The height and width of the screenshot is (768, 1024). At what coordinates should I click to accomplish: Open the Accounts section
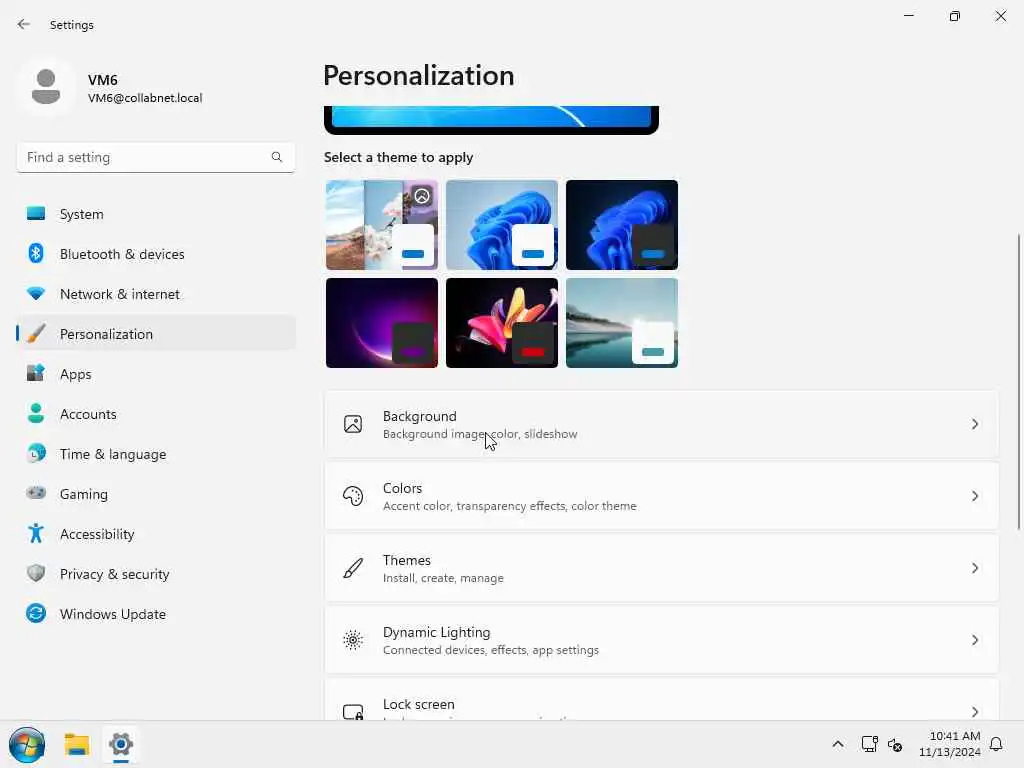pyautogui.click(x=156, y=414)
